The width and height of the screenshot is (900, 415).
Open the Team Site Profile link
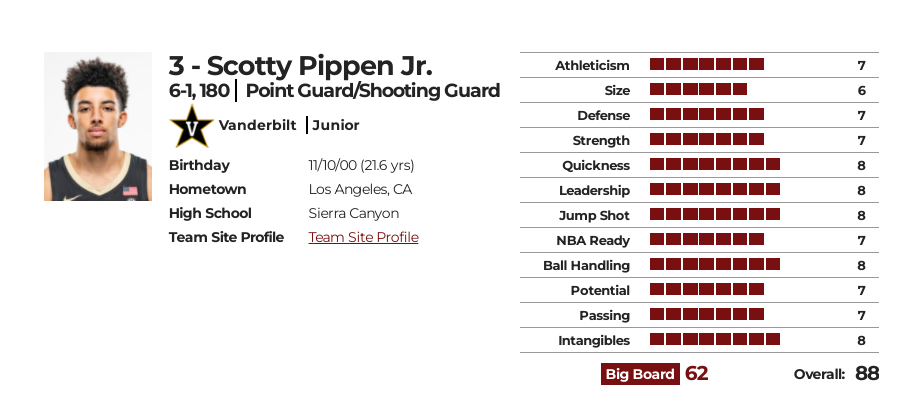[x=363, y=238]
